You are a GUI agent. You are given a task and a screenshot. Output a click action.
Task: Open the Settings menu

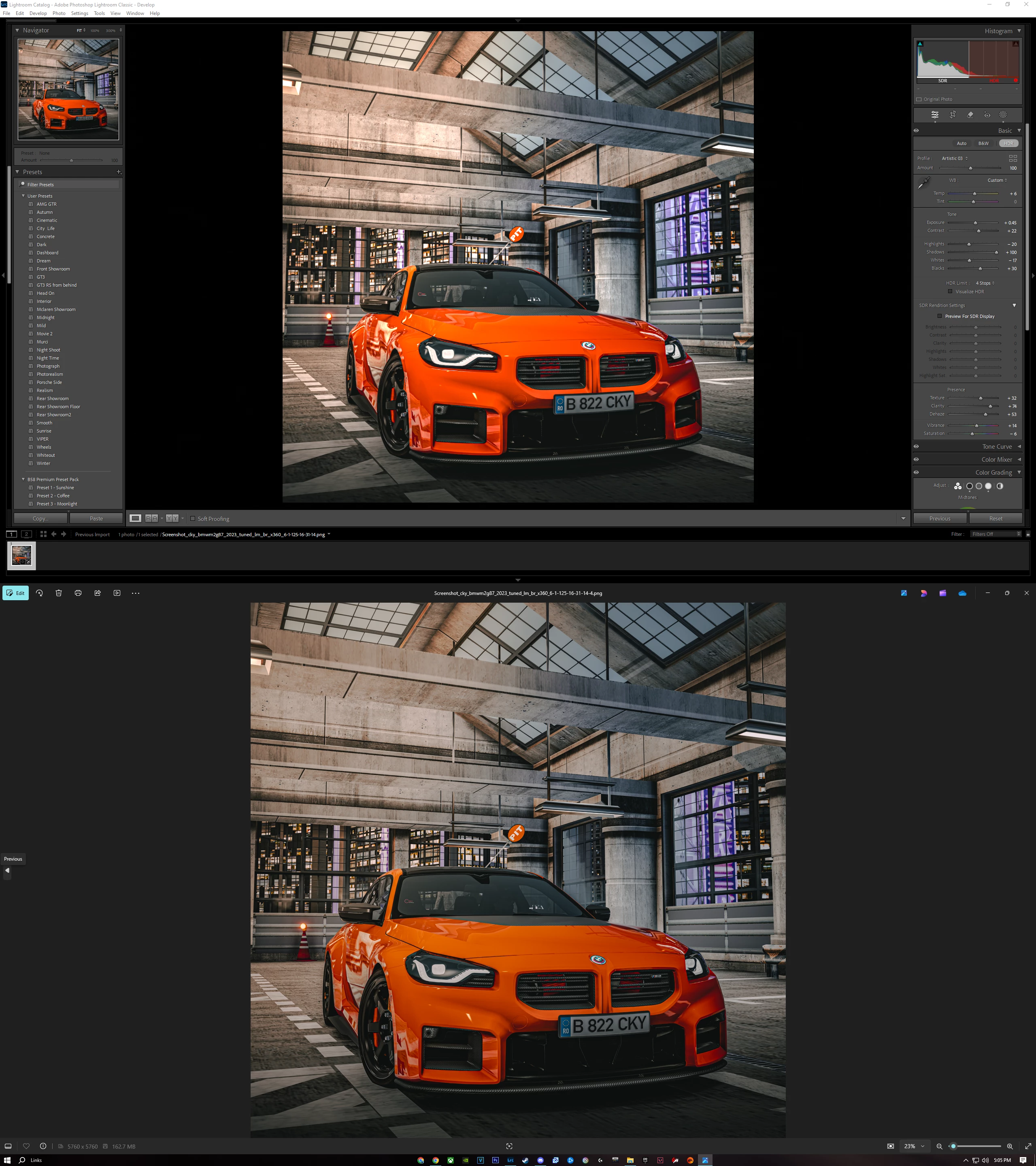[x=79, y=13]
